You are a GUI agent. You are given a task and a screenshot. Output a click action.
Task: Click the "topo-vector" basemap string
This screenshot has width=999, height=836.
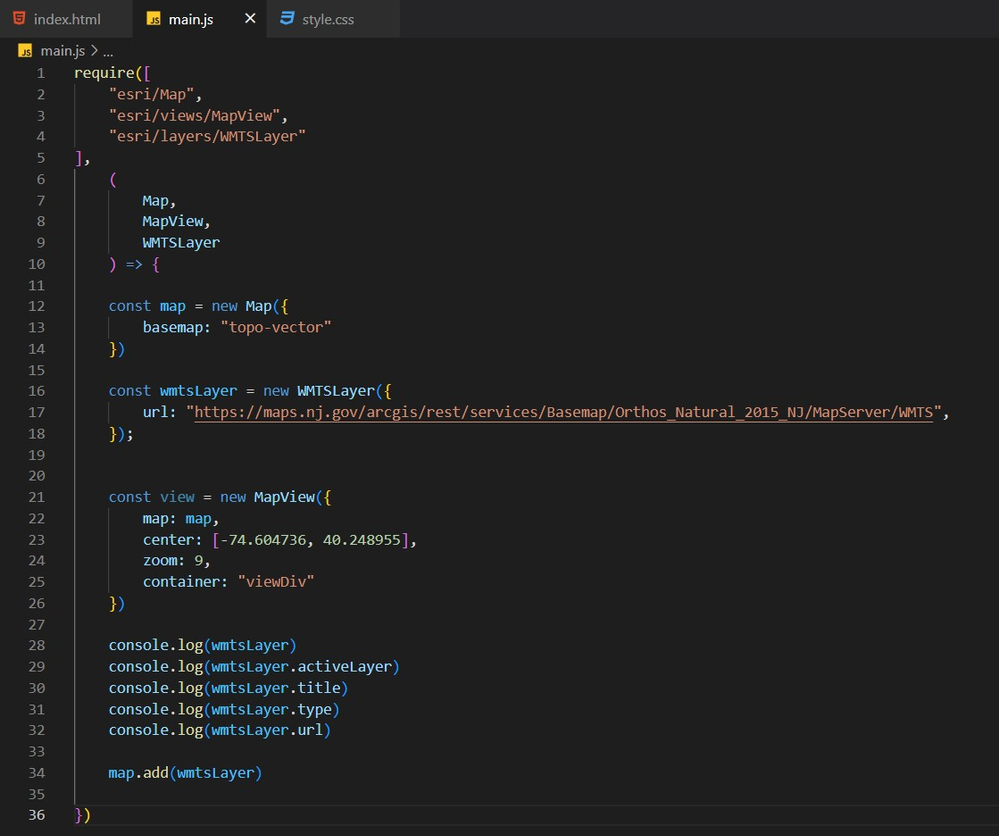tap(275, 327)
